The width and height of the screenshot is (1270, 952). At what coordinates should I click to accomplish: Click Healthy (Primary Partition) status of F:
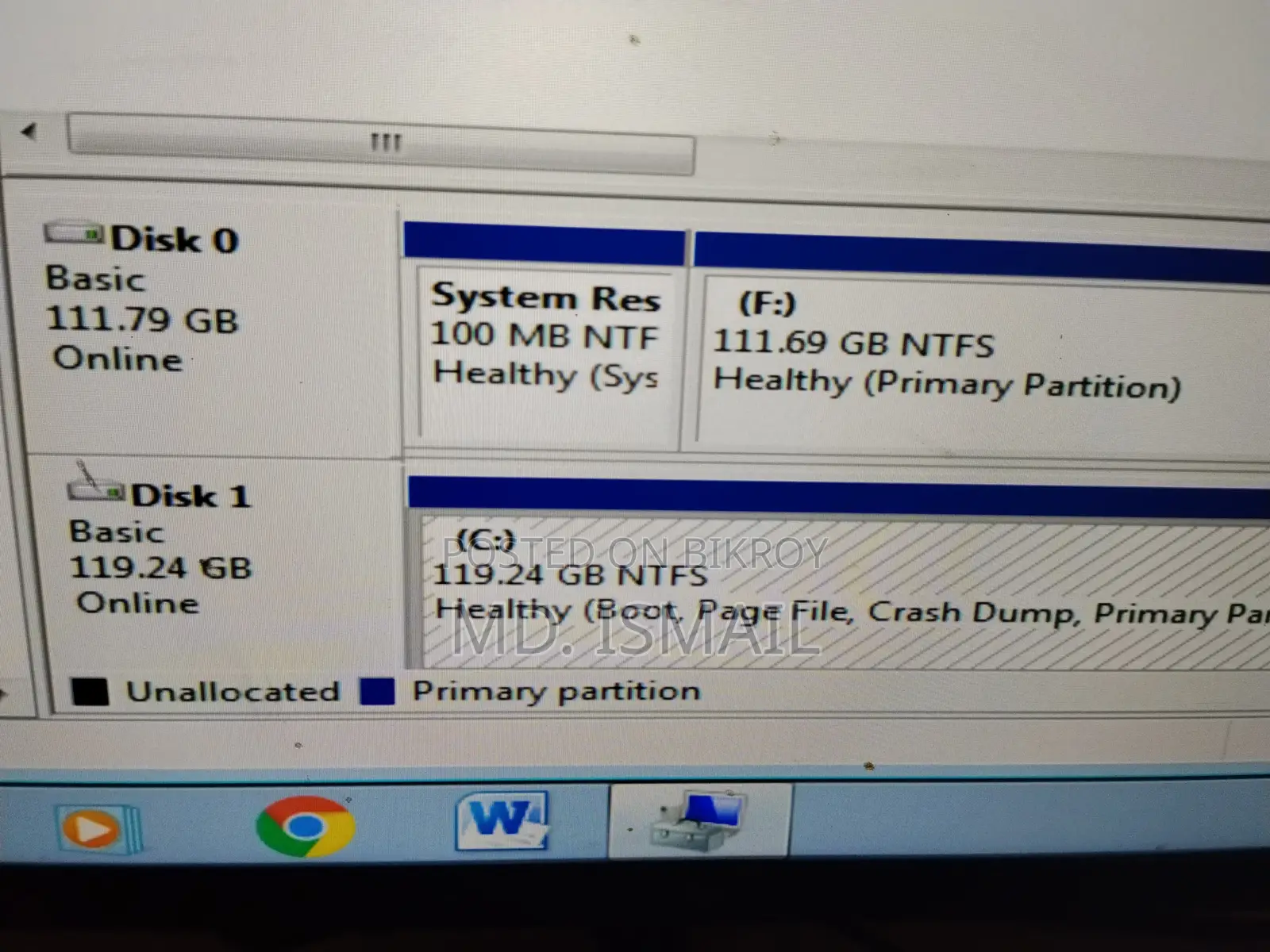point(947,384)
